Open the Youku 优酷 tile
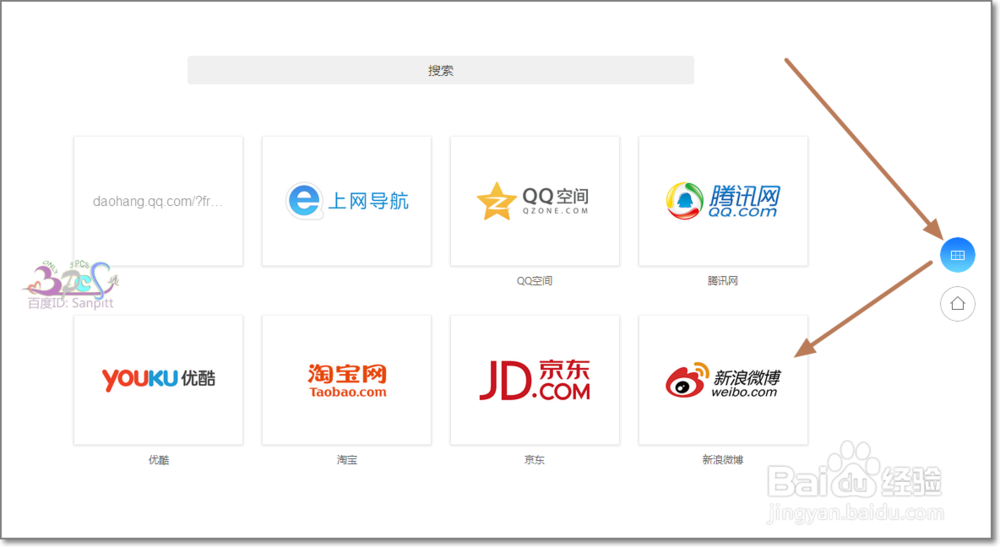1000x547 pixels. click(x=158, y=380)
